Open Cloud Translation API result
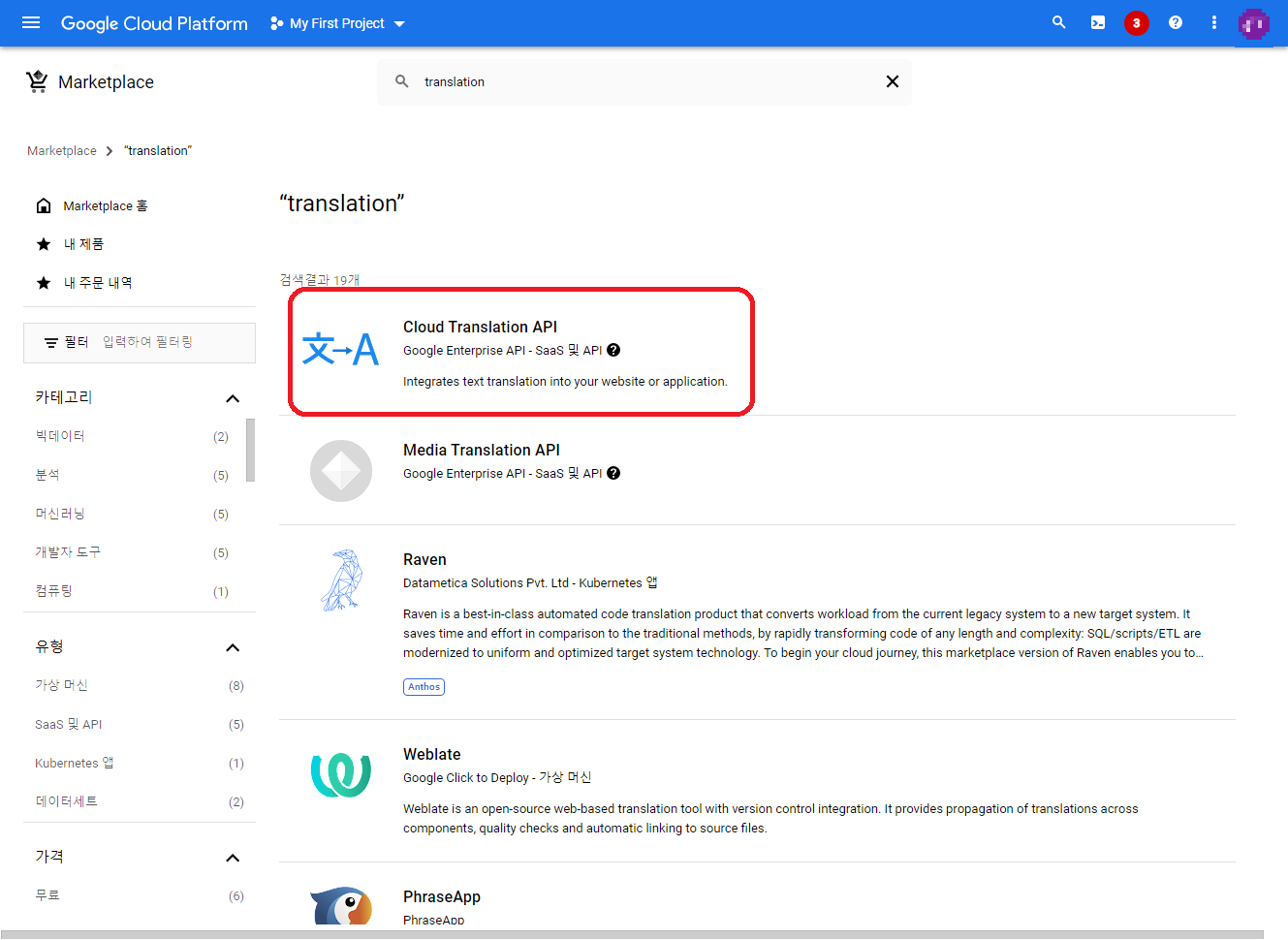 tap(480, 328)
